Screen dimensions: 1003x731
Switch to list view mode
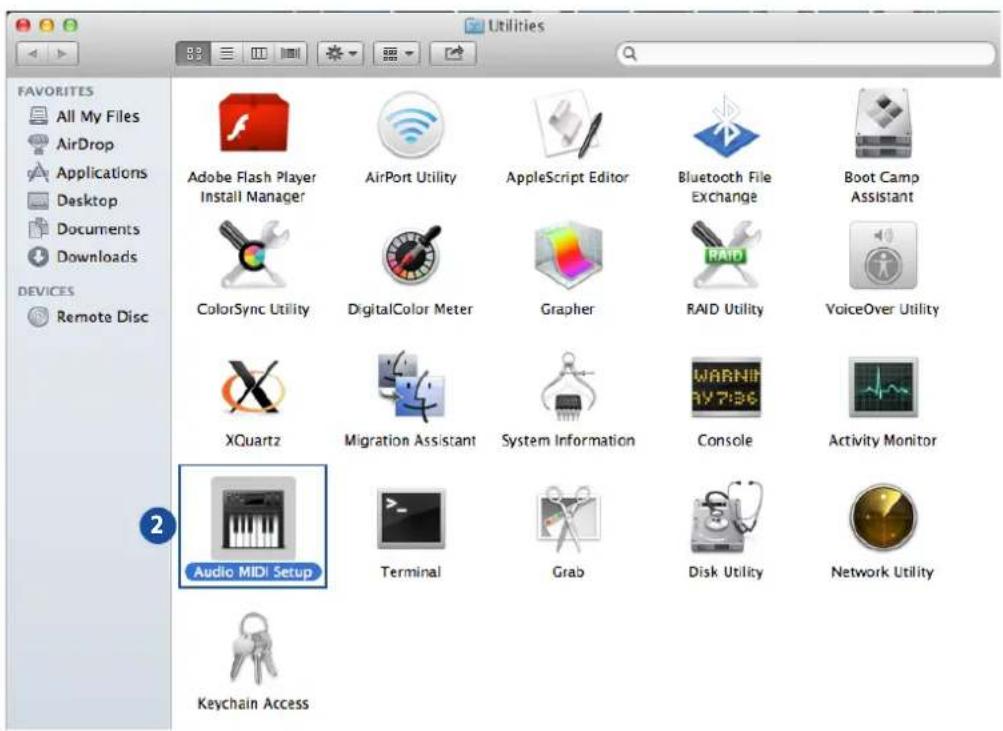pyautogui.click(x=227, y=54)
